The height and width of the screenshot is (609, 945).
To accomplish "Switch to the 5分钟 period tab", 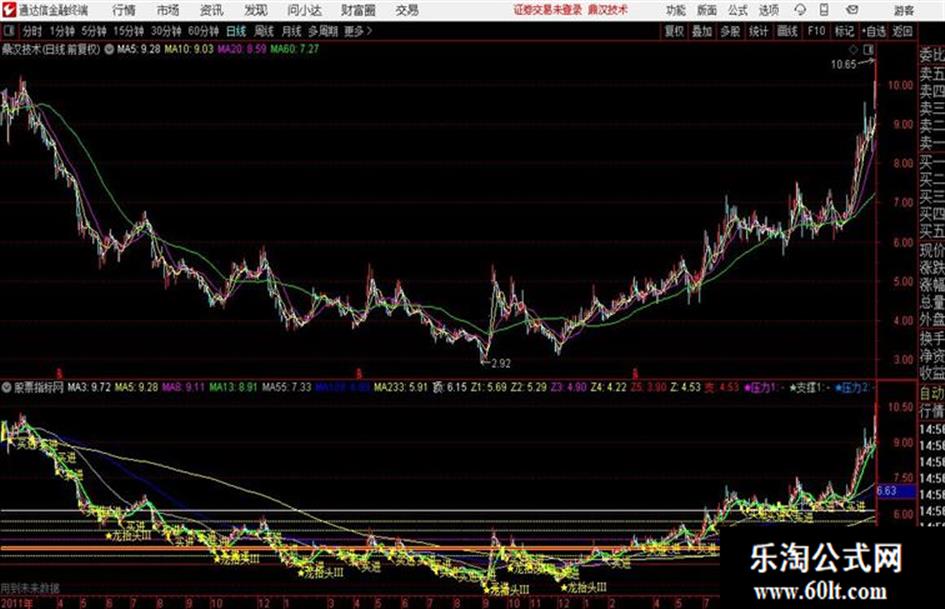I will pos(93,31).
